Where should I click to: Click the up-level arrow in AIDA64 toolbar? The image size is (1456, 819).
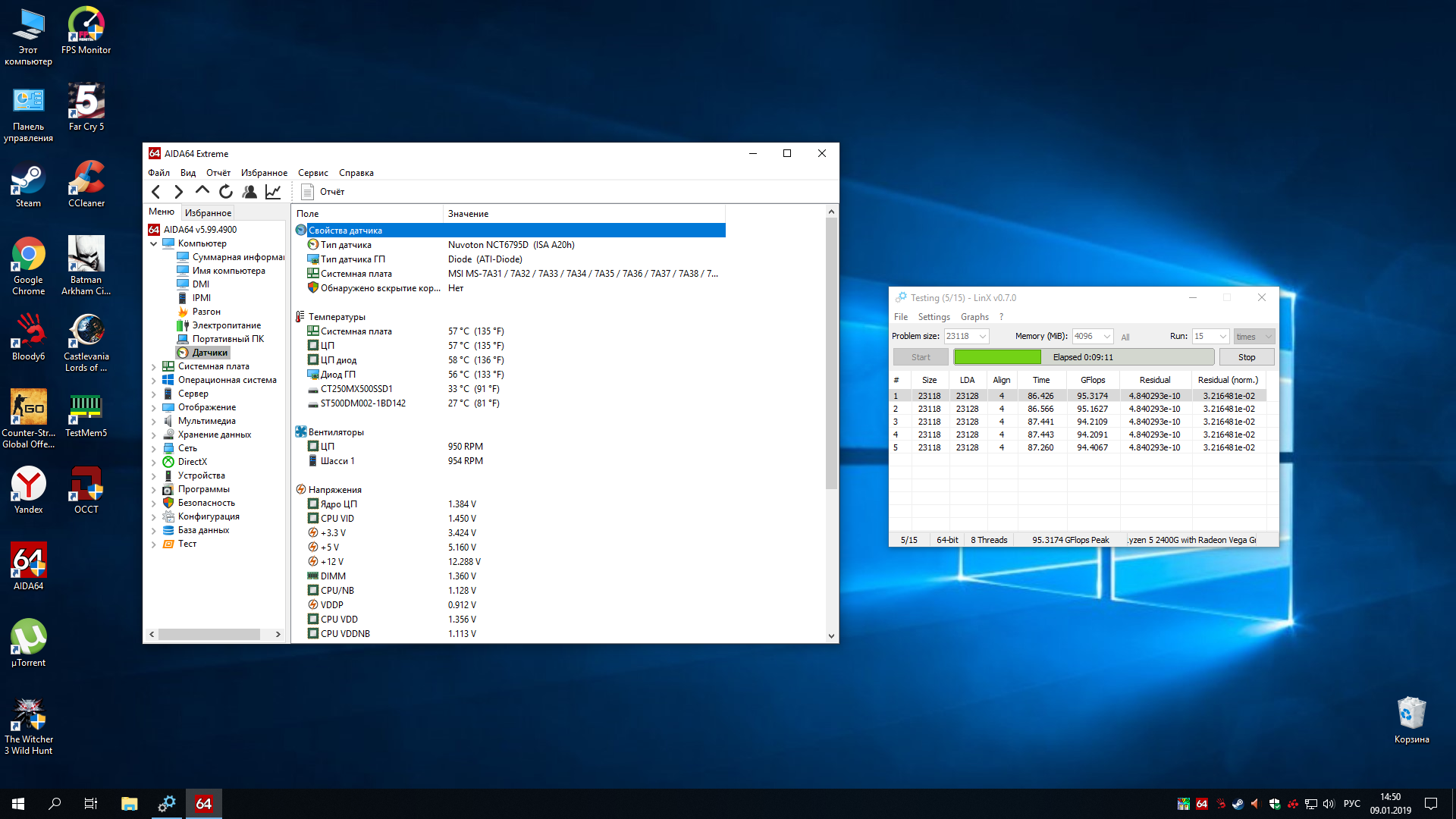(x=202, y=191)
